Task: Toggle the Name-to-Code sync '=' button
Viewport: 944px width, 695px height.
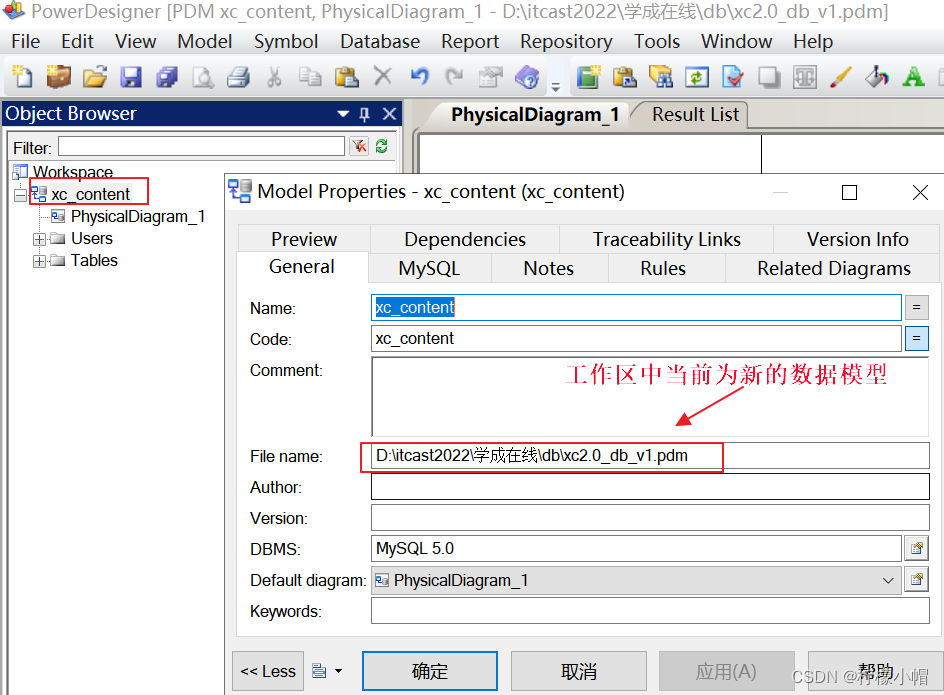Action: click(x=916, y=339)
